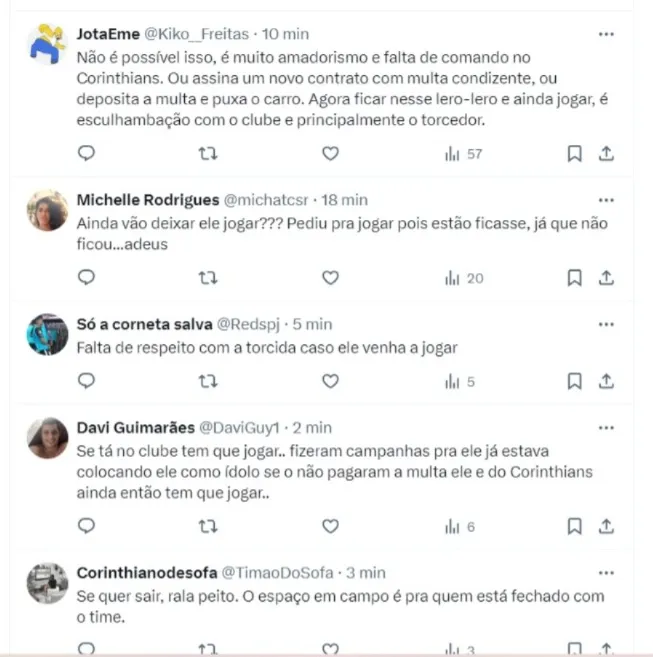Viewport: 653px width, 657px height.
Task: Open more options on JotaEme's tweet
Action: (606, 33)
